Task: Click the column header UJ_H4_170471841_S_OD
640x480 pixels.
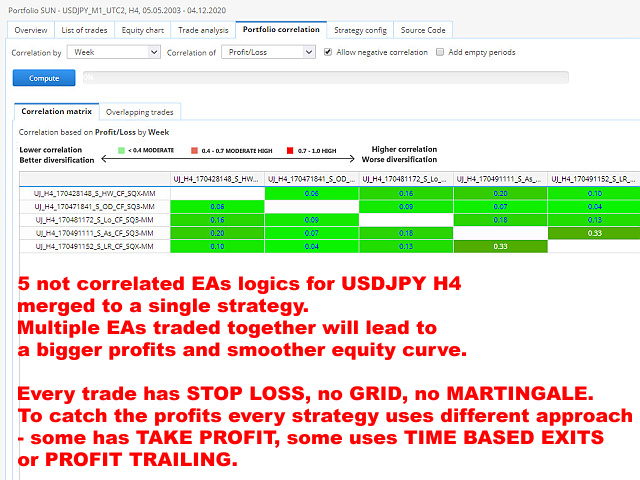Action: (312, 179)
